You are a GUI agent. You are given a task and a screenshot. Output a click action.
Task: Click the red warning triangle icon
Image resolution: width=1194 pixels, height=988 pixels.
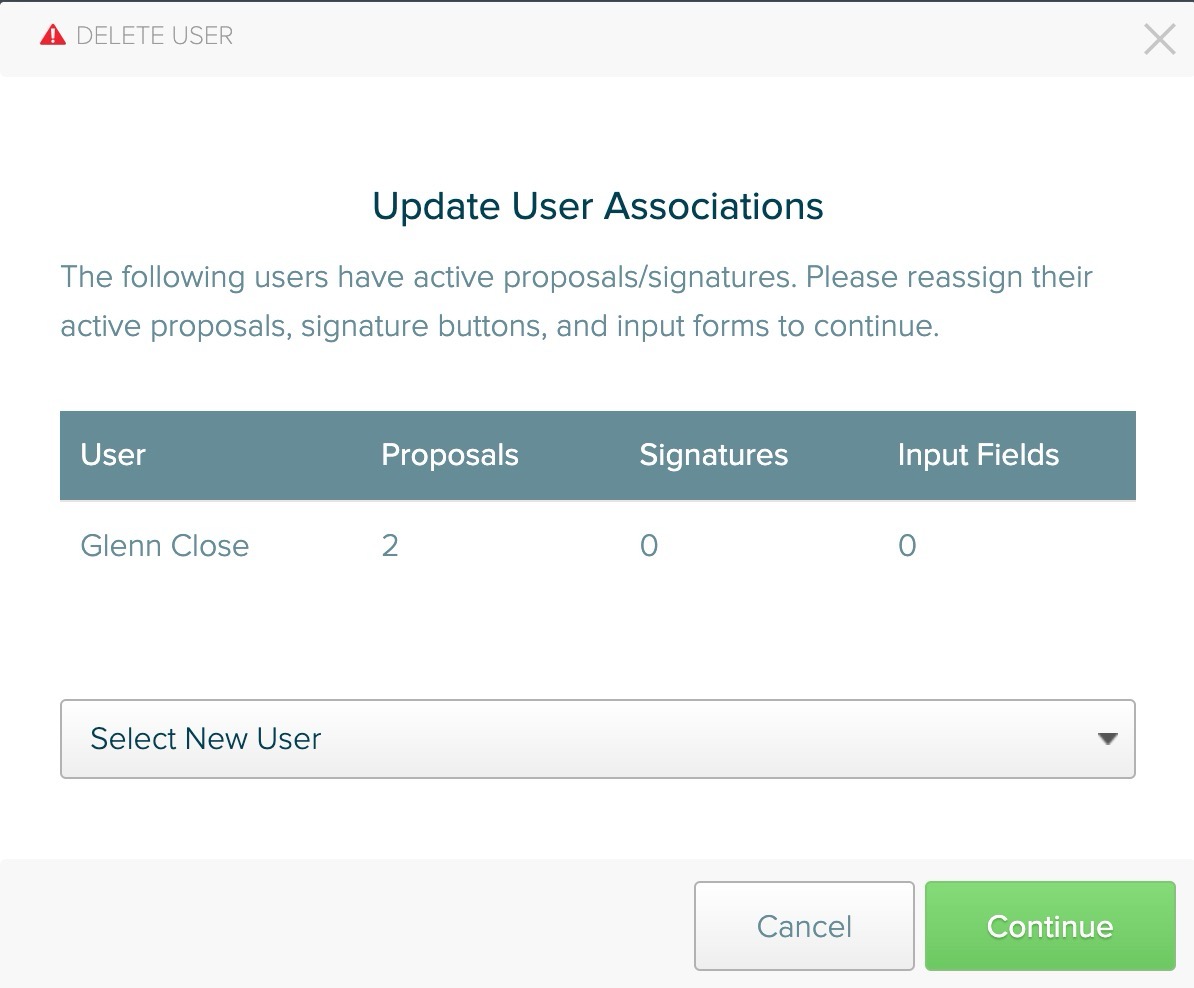53,35
